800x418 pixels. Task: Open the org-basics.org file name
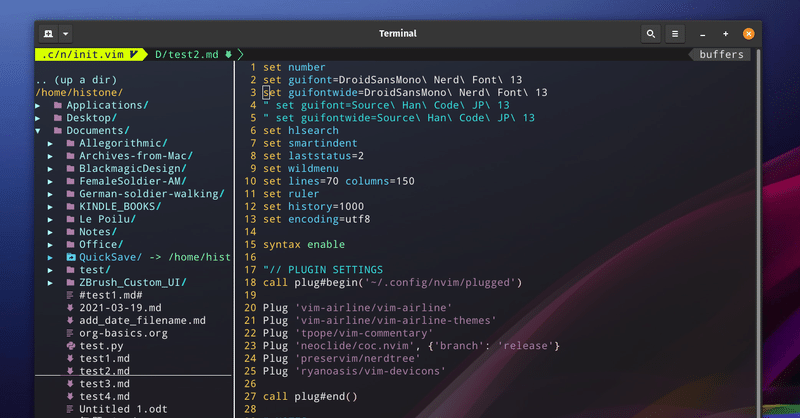[123, 333]
